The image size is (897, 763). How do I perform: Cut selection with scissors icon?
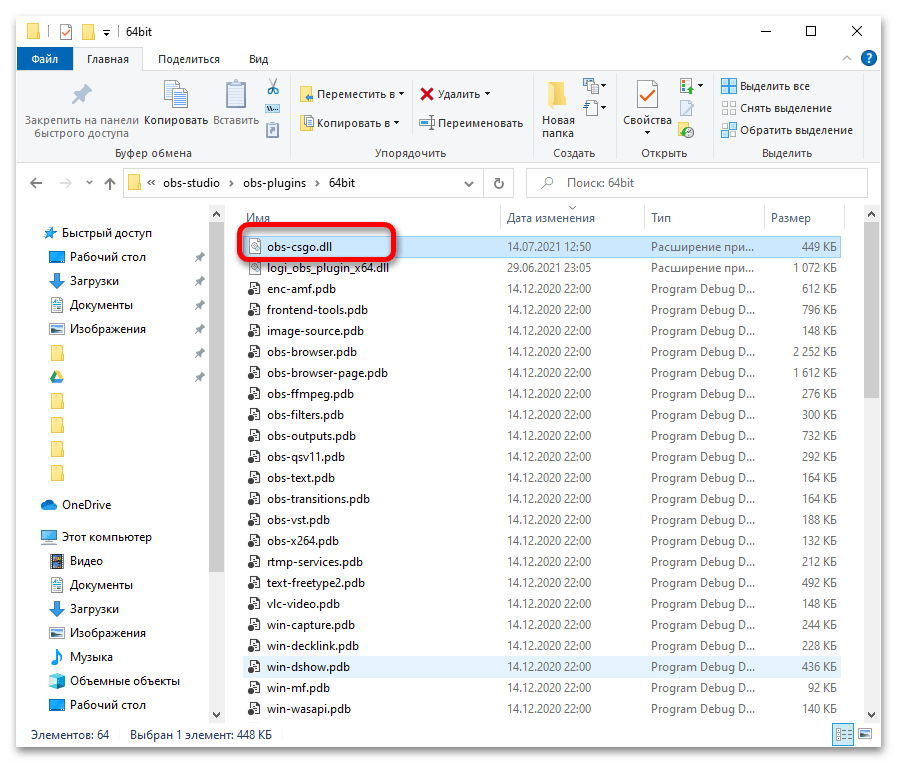tap(273, 86)
